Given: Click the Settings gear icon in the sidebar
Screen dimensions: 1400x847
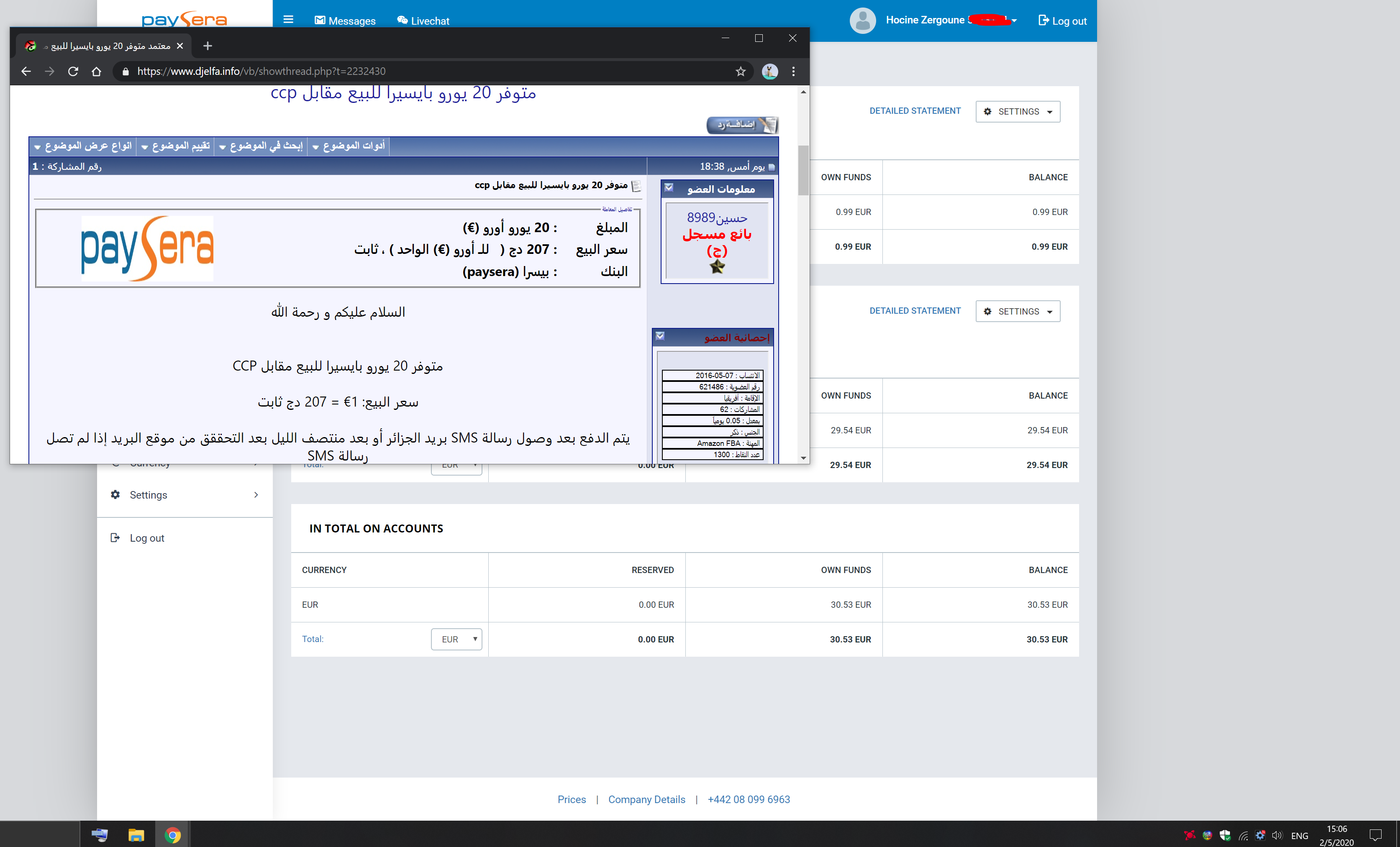Looking at the screenshot, I should [x=115, y=494].
